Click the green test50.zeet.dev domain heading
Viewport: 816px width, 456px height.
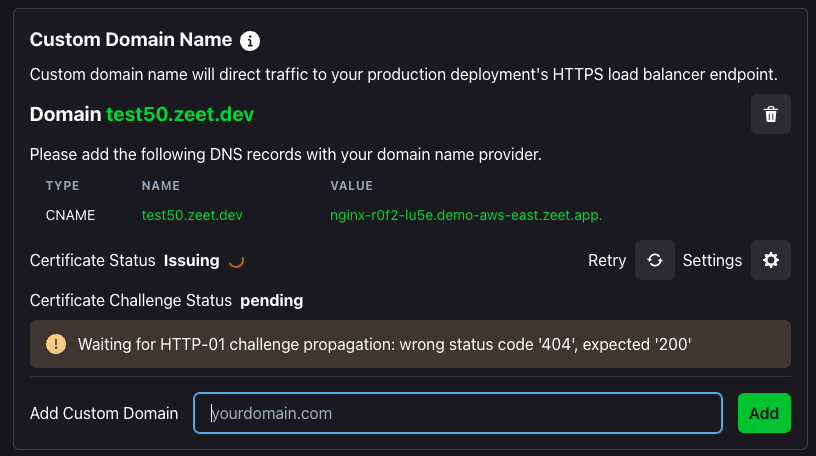tap(180, 114)
